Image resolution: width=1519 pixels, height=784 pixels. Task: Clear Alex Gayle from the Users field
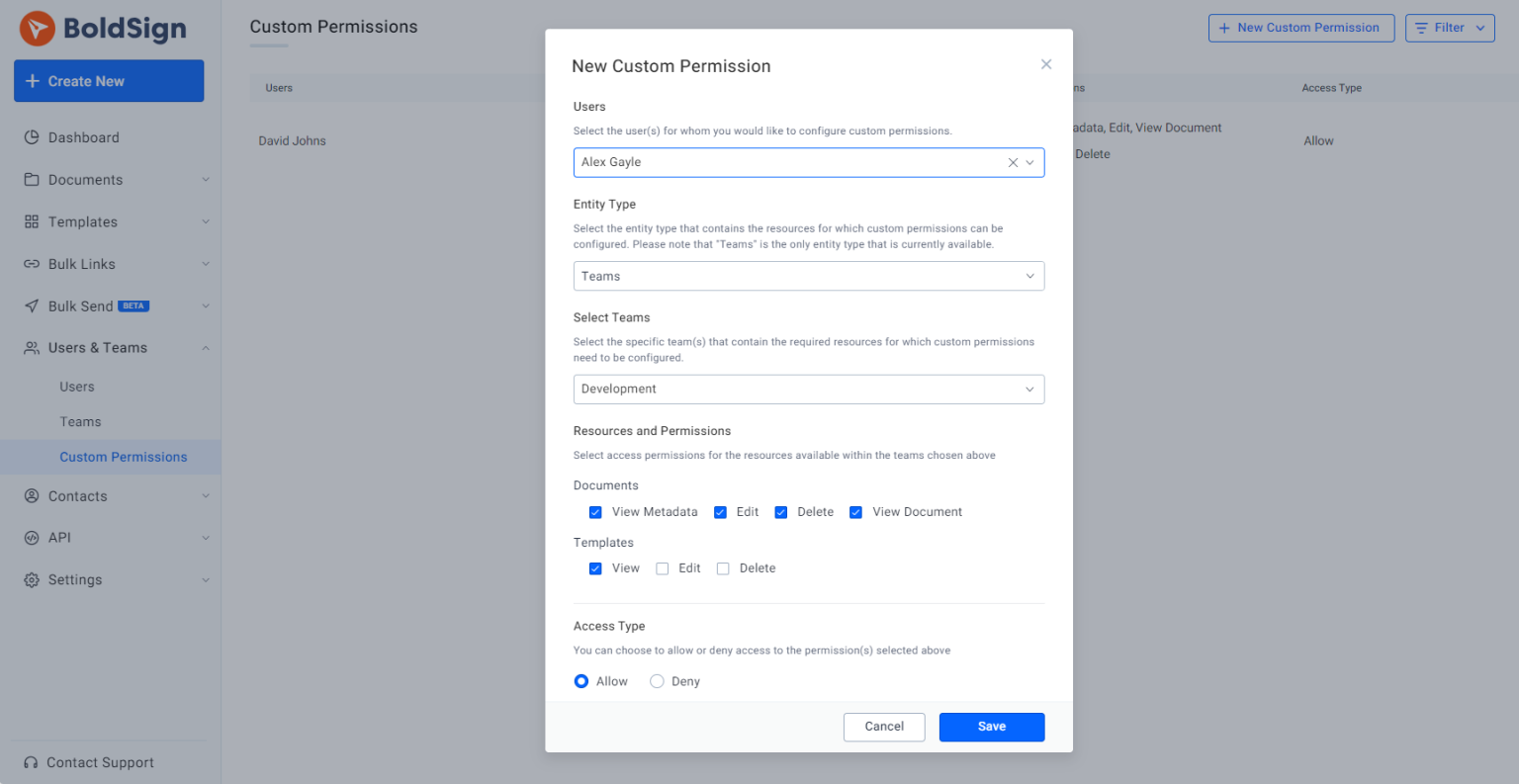1012,162
